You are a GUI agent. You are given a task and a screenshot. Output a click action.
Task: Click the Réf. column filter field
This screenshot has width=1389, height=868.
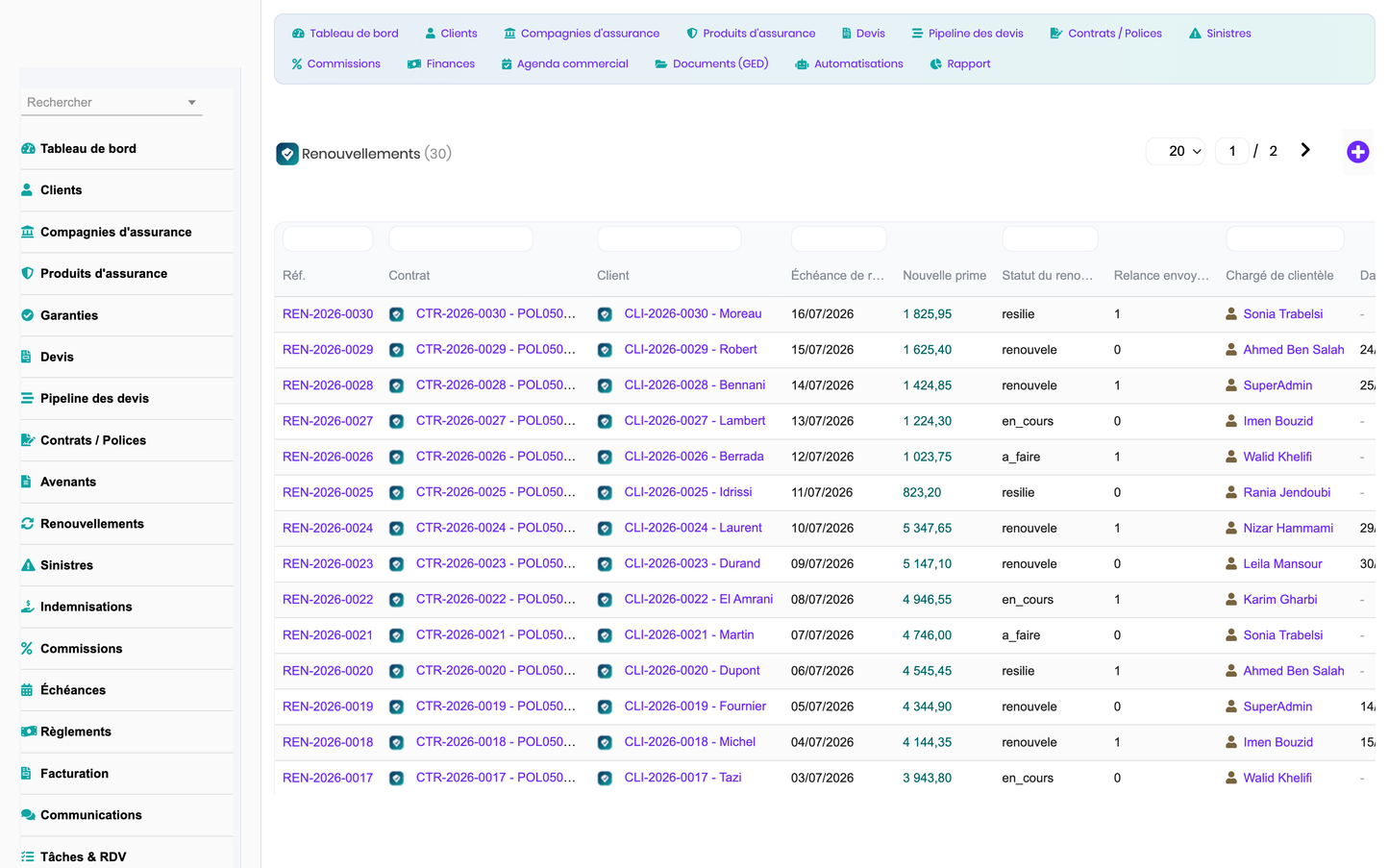(328, 238)
